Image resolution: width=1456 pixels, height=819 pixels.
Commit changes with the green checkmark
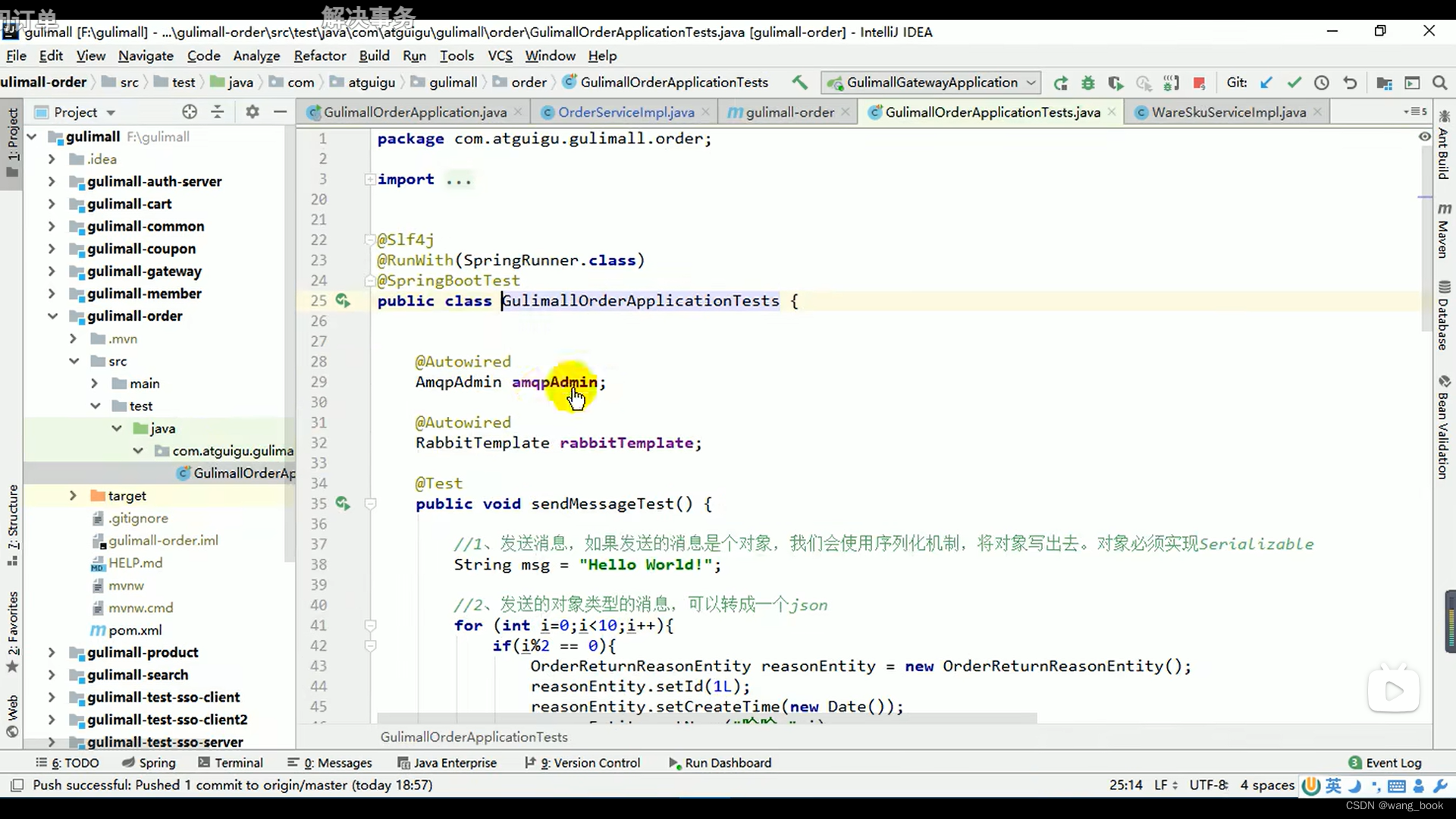1294,83
